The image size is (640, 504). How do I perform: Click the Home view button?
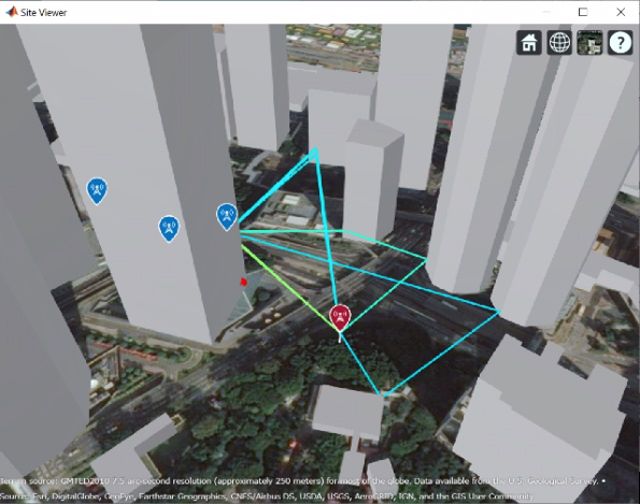(x=529, y=43)
